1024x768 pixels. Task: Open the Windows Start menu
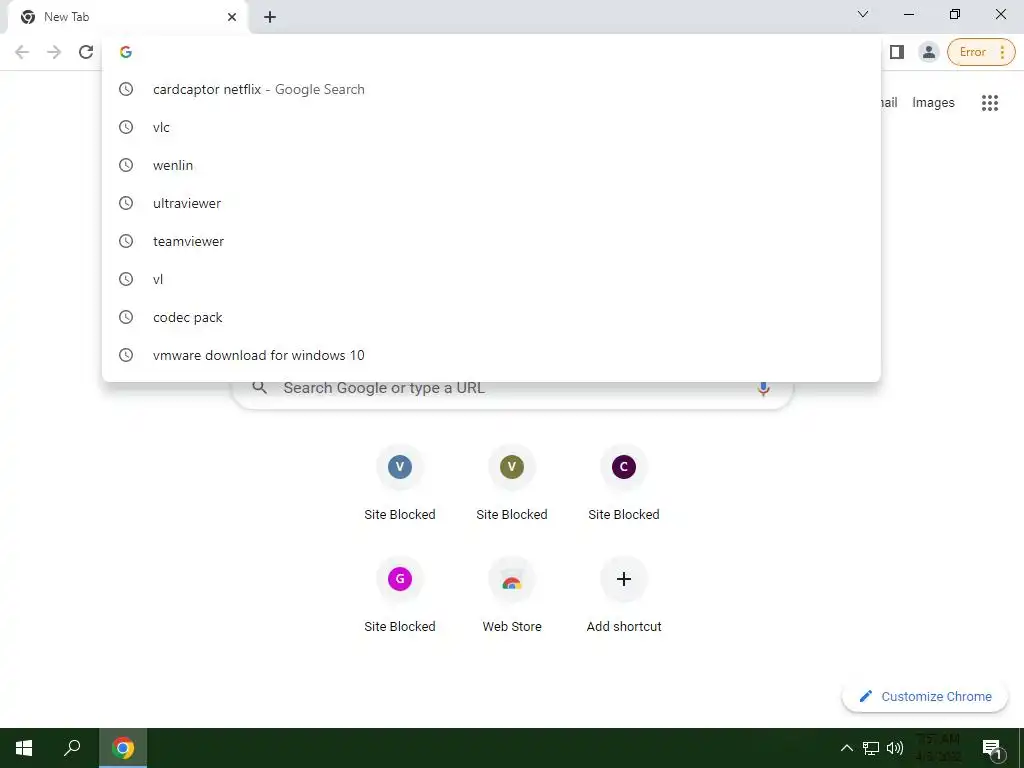point(24,748)
